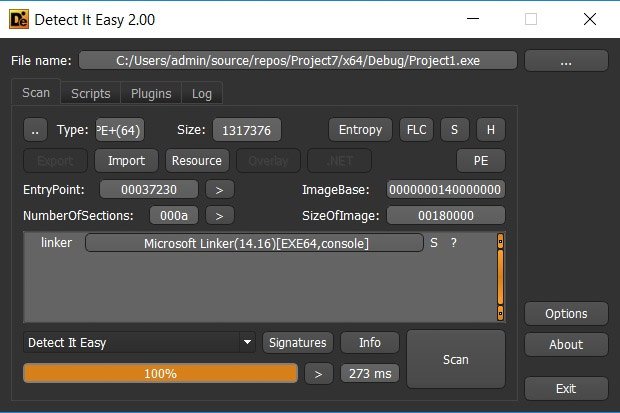The image size is (620, 413).
Task: Click the 100% progress bar
Action: pos(160,374)
